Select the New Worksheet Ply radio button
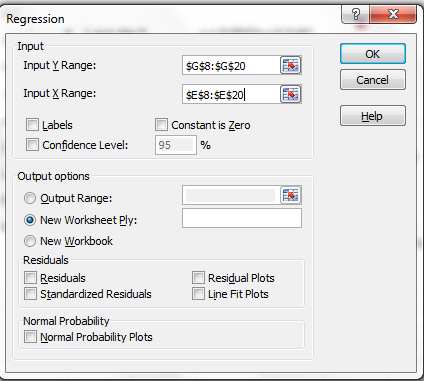 [x=30, y=220]
